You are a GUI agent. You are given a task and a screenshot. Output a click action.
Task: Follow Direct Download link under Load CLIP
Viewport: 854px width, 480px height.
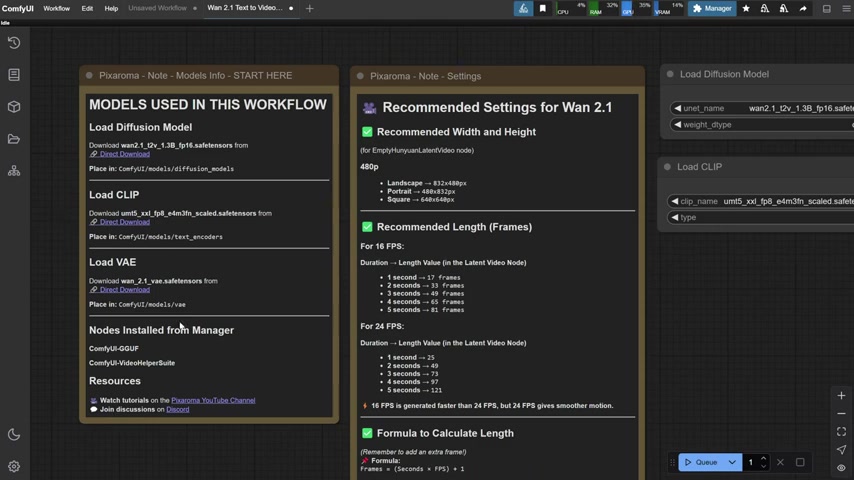point(124,222)
